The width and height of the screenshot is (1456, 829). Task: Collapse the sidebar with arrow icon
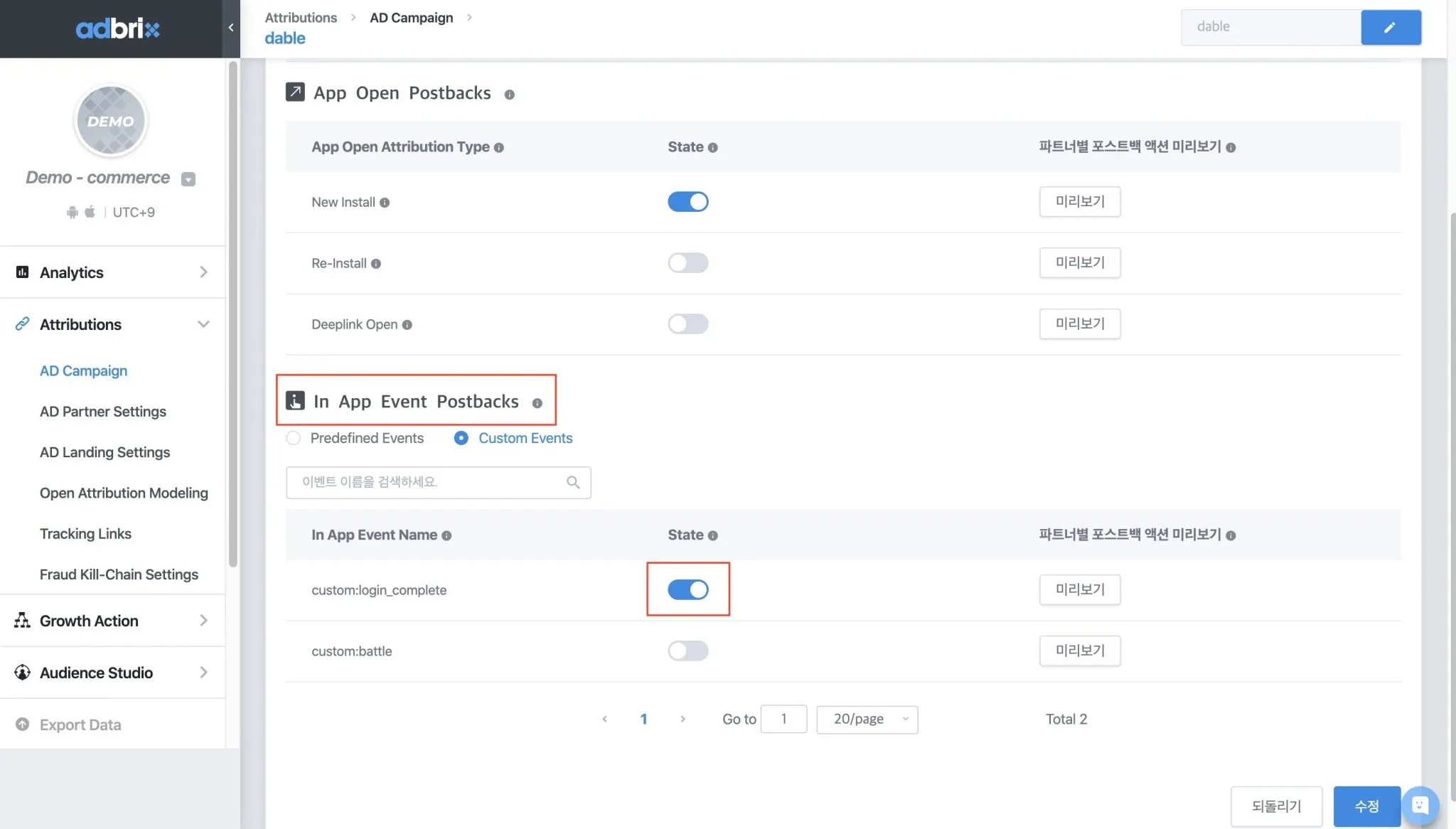[231, 28]
